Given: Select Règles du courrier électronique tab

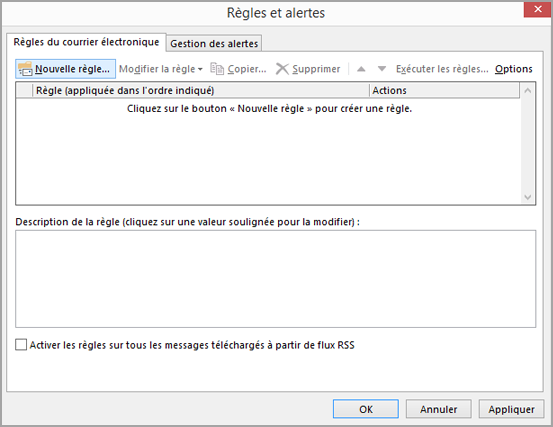Looking at the screenshot, I should click(x=86, y=42).
